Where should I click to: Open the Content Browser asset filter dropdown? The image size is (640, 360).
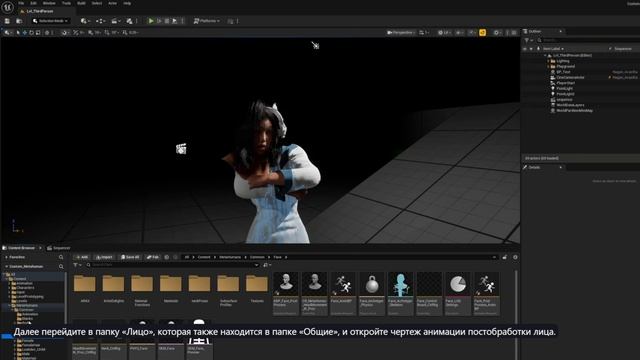[x=77, y=265]
